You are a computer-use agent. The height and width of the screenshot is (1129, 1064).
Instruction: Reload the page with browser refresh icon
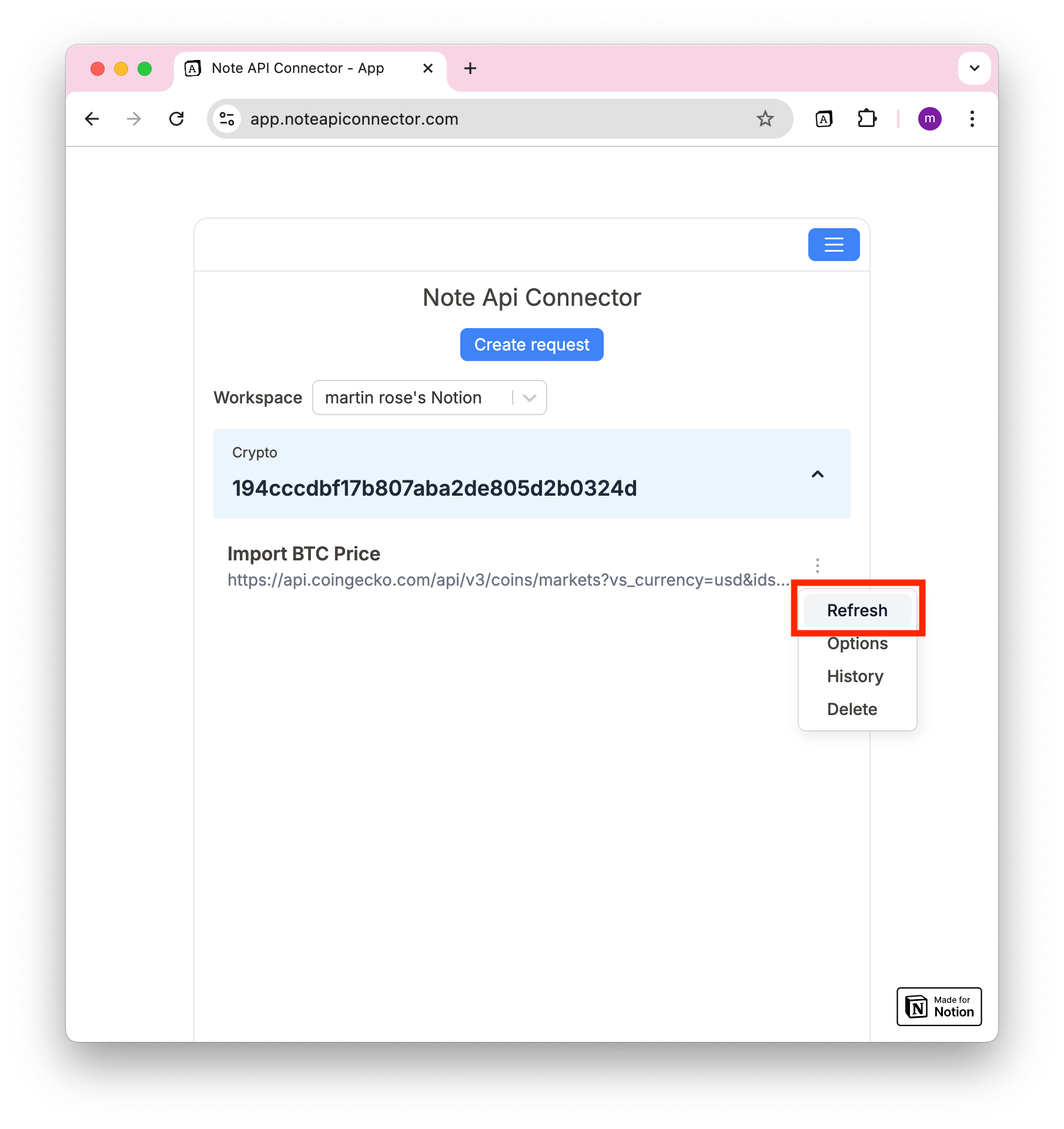point(176,119)
